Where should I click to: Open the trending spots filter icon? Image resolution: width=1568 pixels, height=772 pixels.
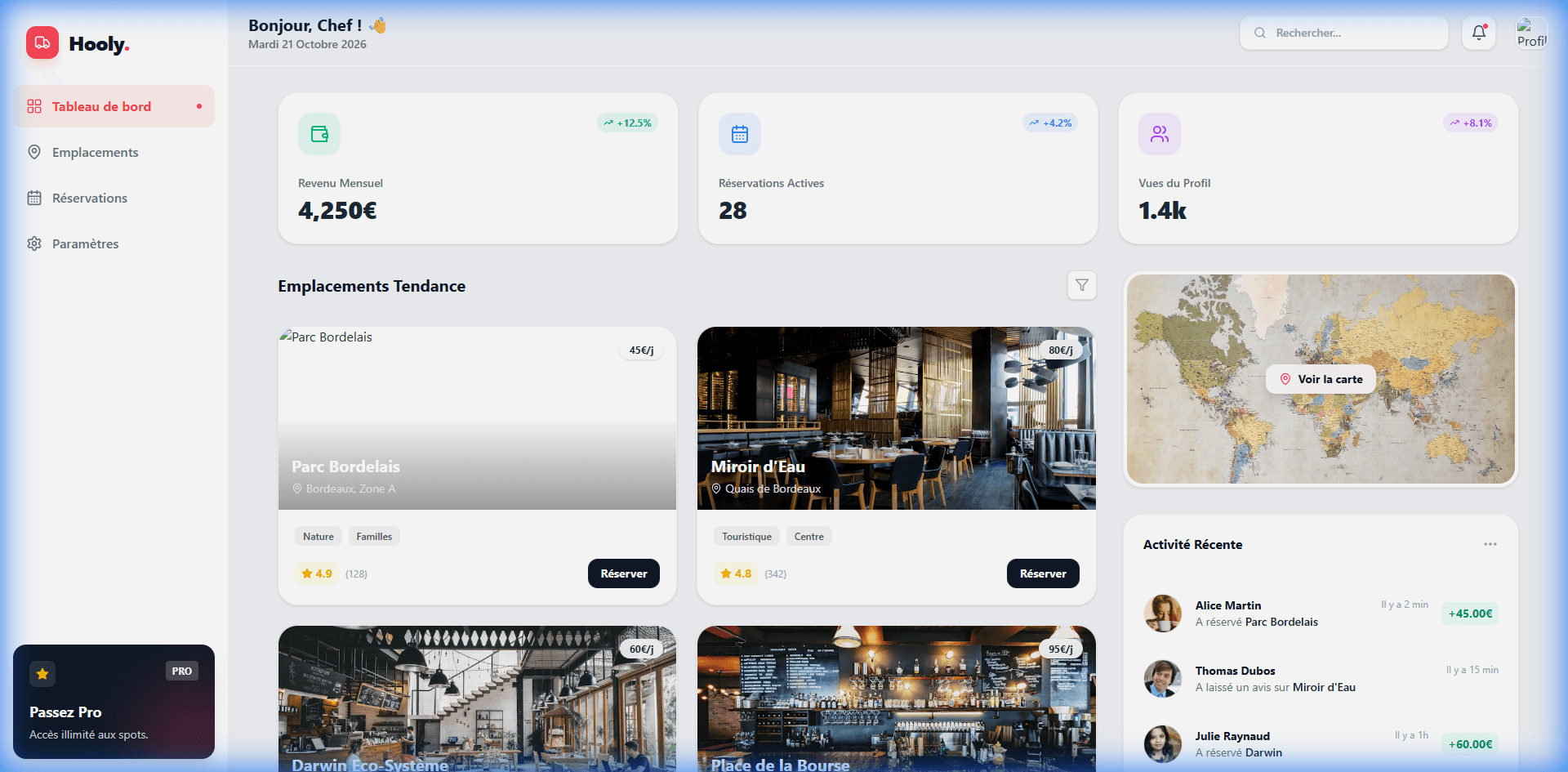(1081, 285)
